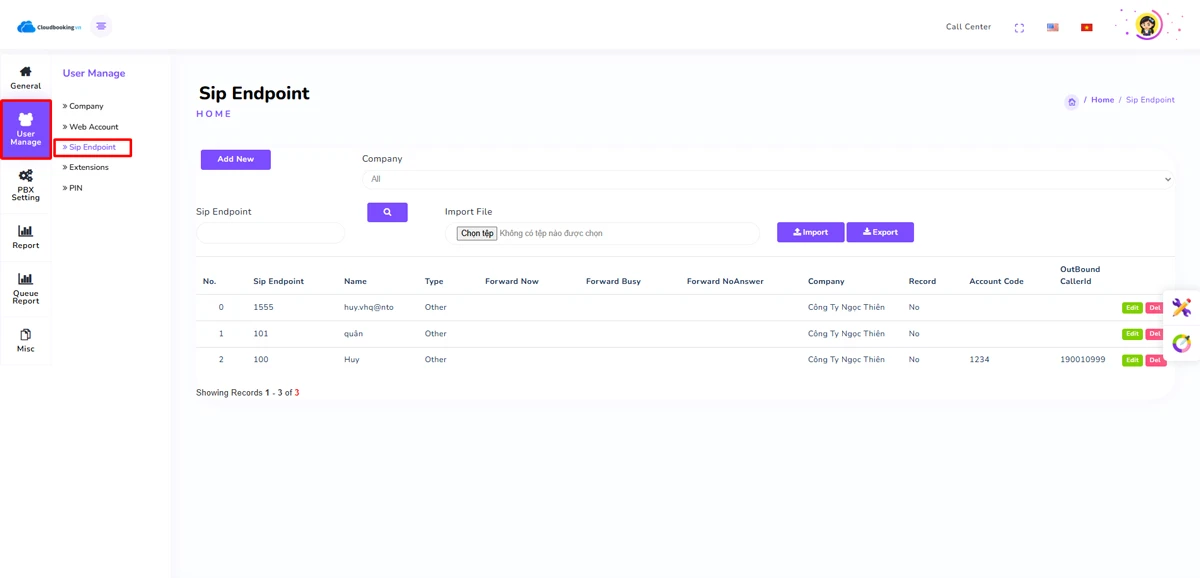Open Queue Report section
This screenshot has height=578, width=1200.
pos(26,288)
